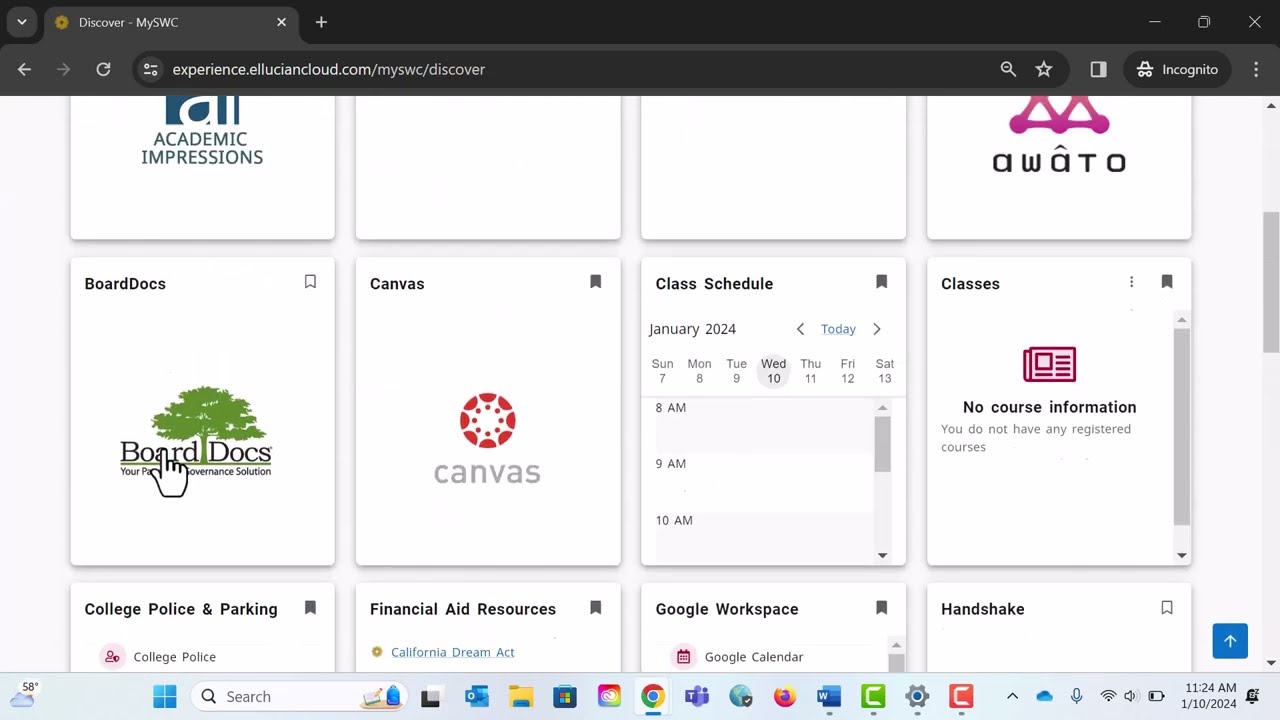Open Chrome three-dot menu
This screenshot has width=1280, height=720.
pyautogui.click(x=1256, y=69)
